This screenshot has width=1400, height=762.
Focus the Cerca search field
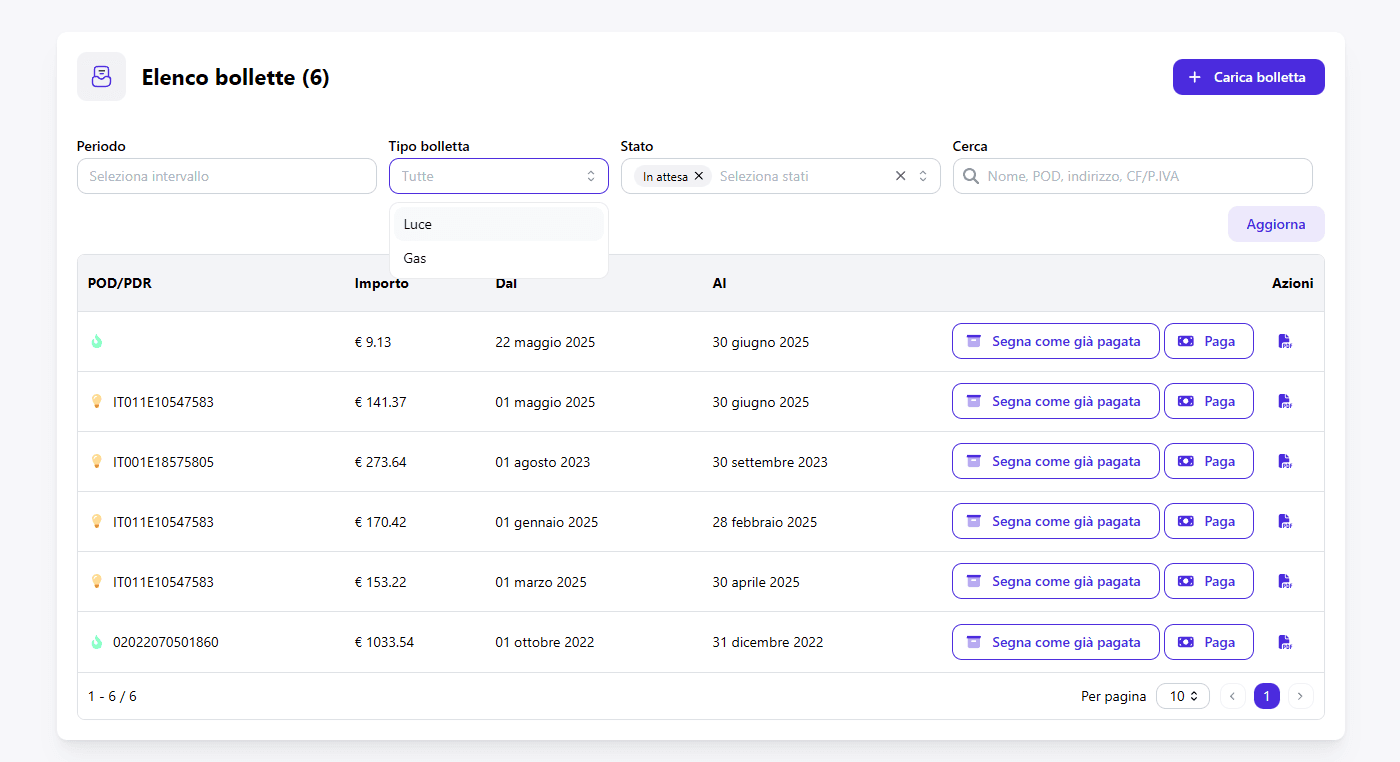(x=1140, y=176)
